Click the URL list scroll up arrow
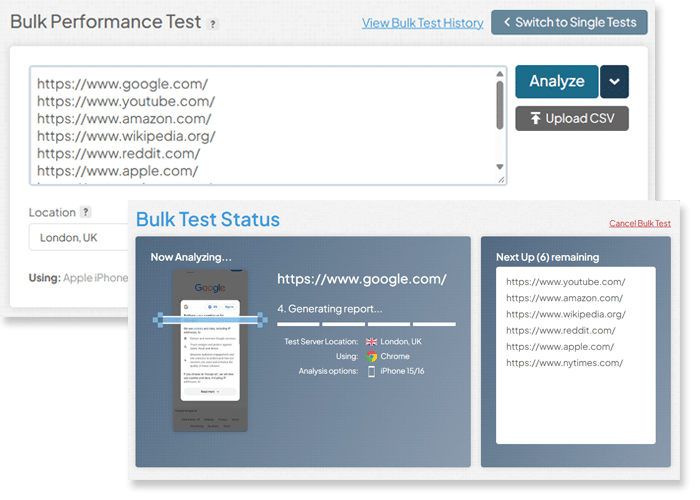 click(500, 74)
